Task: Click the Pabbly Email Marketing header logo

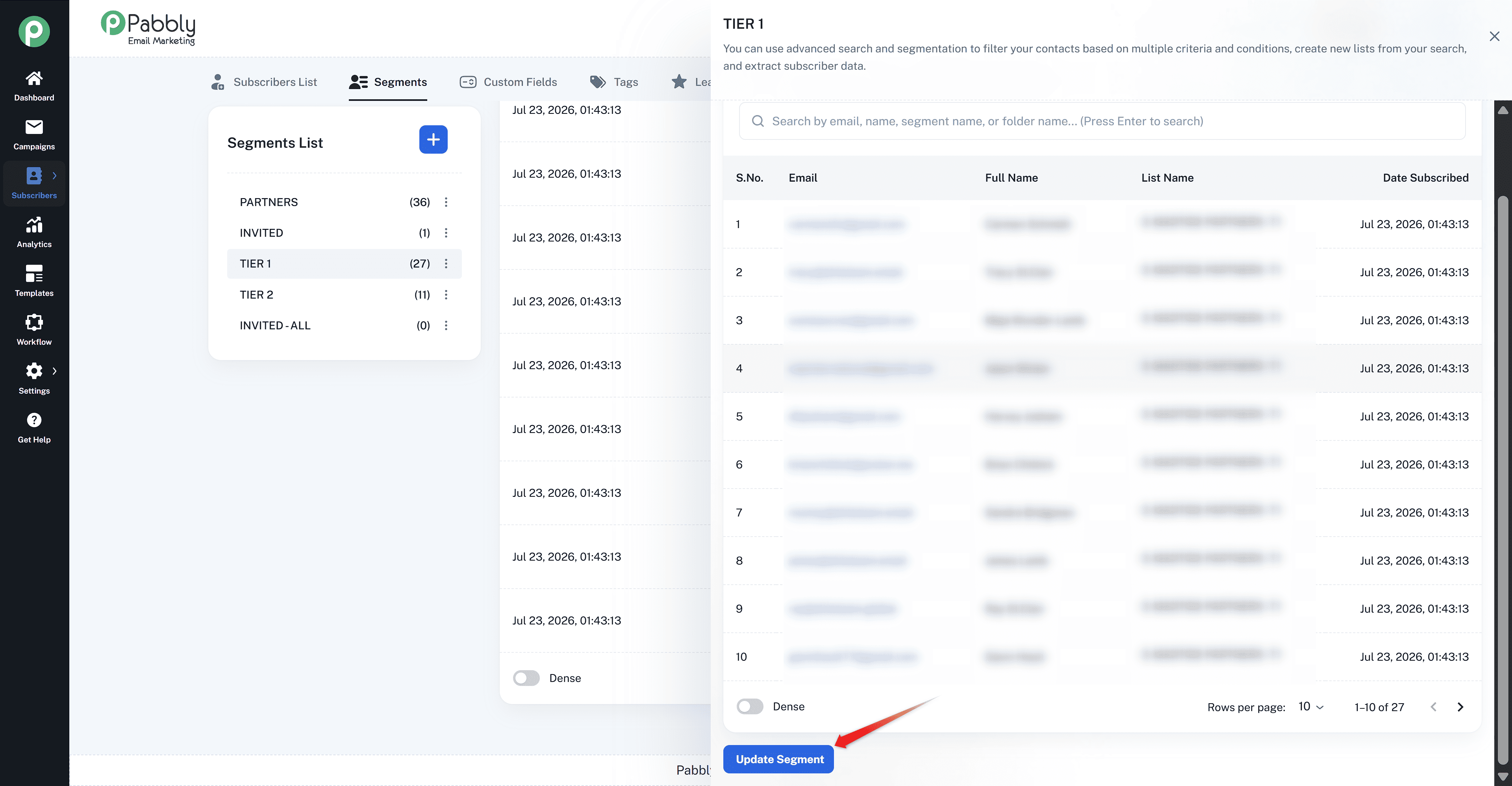Action: pyautogui.click(x=148, y=28)
